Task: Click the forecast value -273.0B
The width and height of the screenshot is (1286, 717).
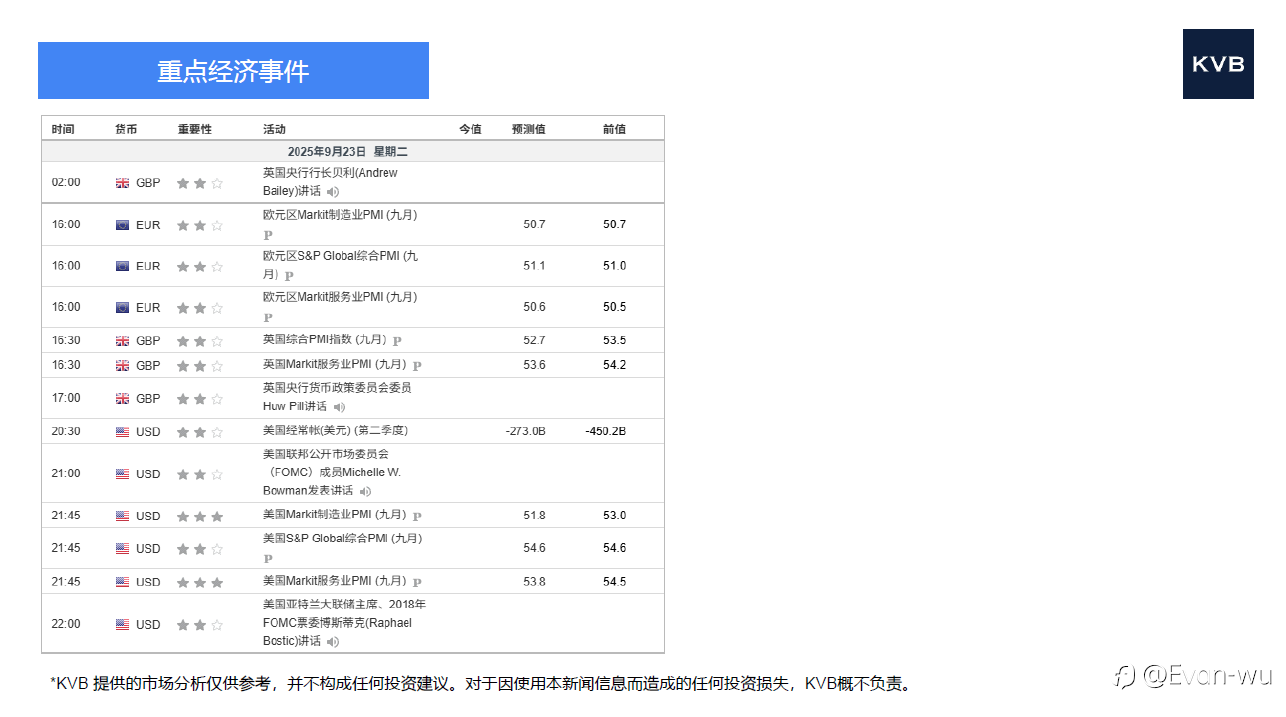Action: tap(526, 432)
